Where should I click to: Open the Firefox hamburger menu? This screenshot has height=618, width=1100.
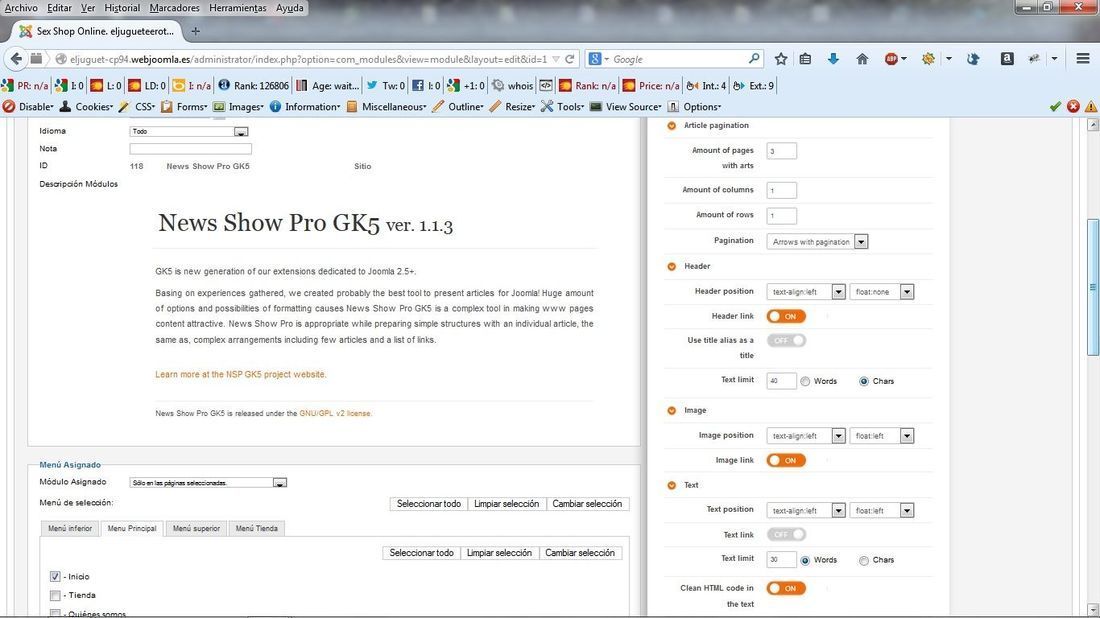coord(1083,59)
